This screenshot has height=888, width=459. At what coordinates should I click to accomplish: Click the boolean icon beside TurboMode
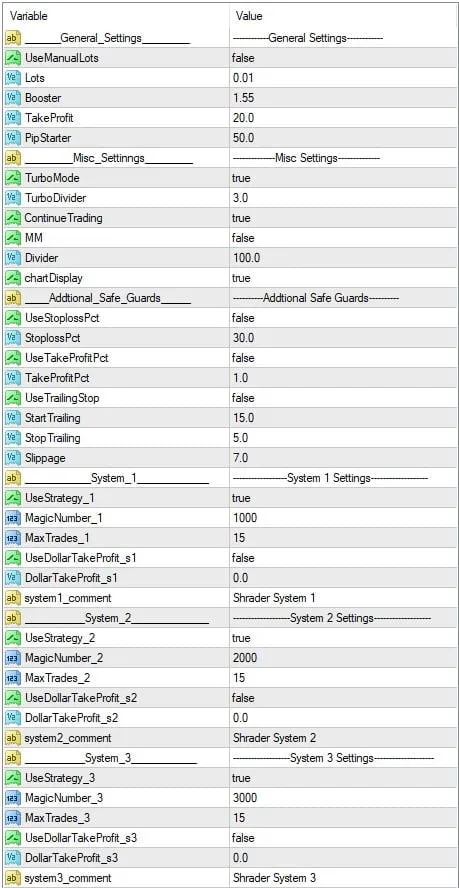pos(12,178)
